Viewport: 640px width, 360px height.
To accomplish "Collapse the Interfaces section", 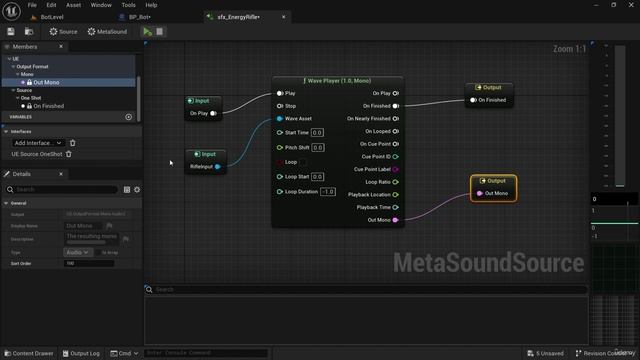I will 6,131.
